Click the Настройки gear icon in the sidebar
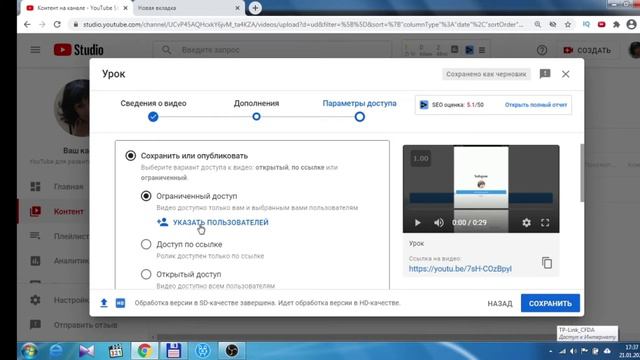This screenshot has height=360, width=640. pos(36,300)
